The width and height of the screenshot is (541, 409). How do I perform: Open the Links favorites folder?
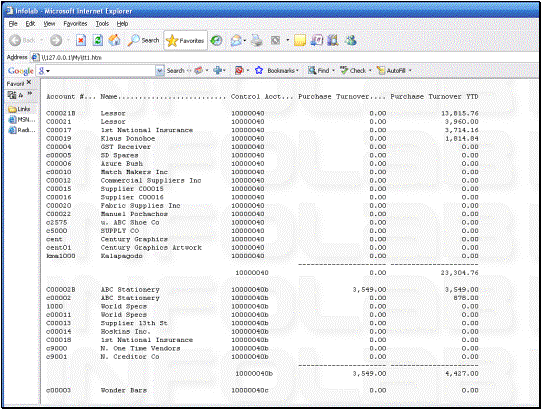click(x=19, y=109)
